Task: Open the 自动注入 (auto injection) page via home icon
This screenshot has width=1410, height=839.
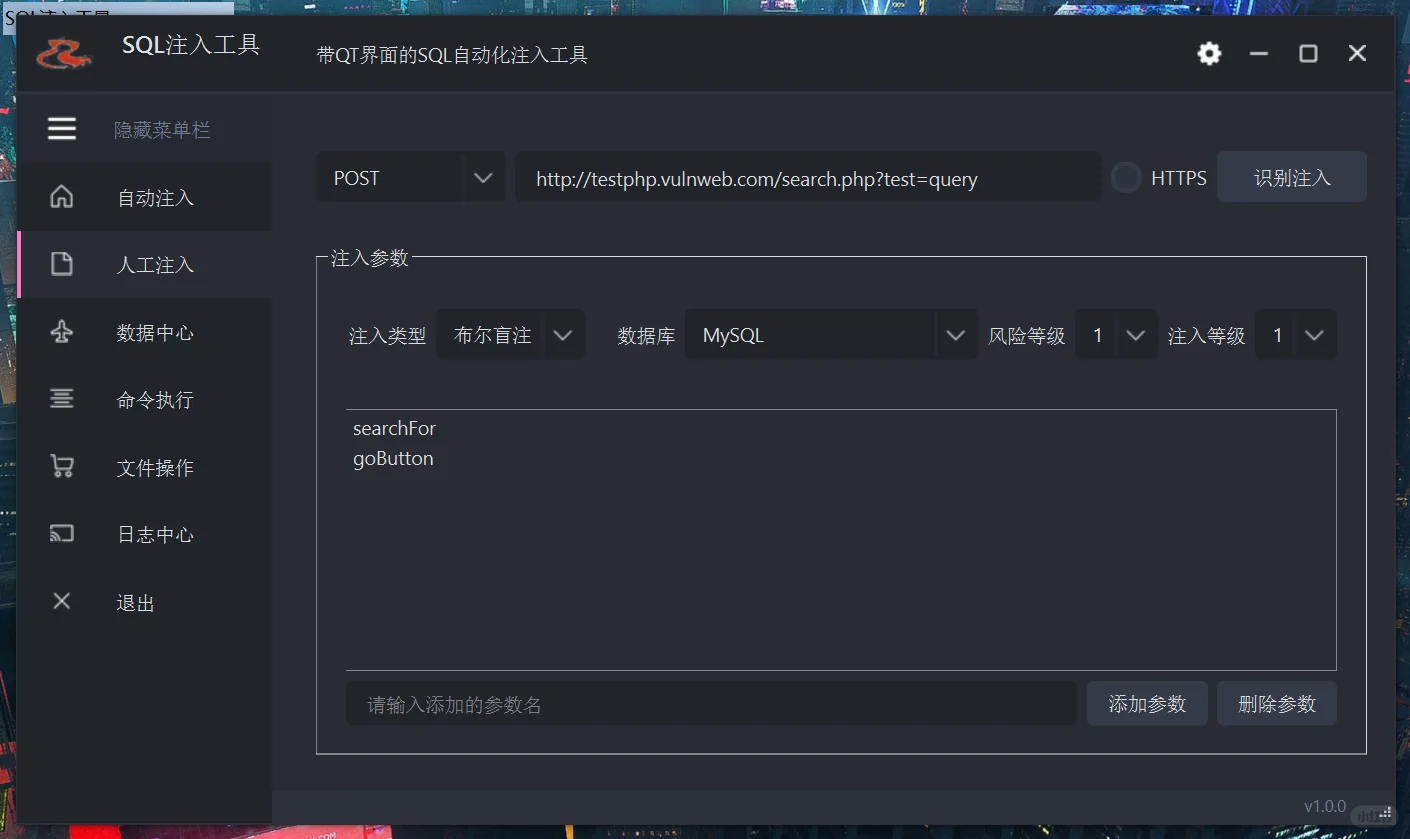Action: pos(61,197)
